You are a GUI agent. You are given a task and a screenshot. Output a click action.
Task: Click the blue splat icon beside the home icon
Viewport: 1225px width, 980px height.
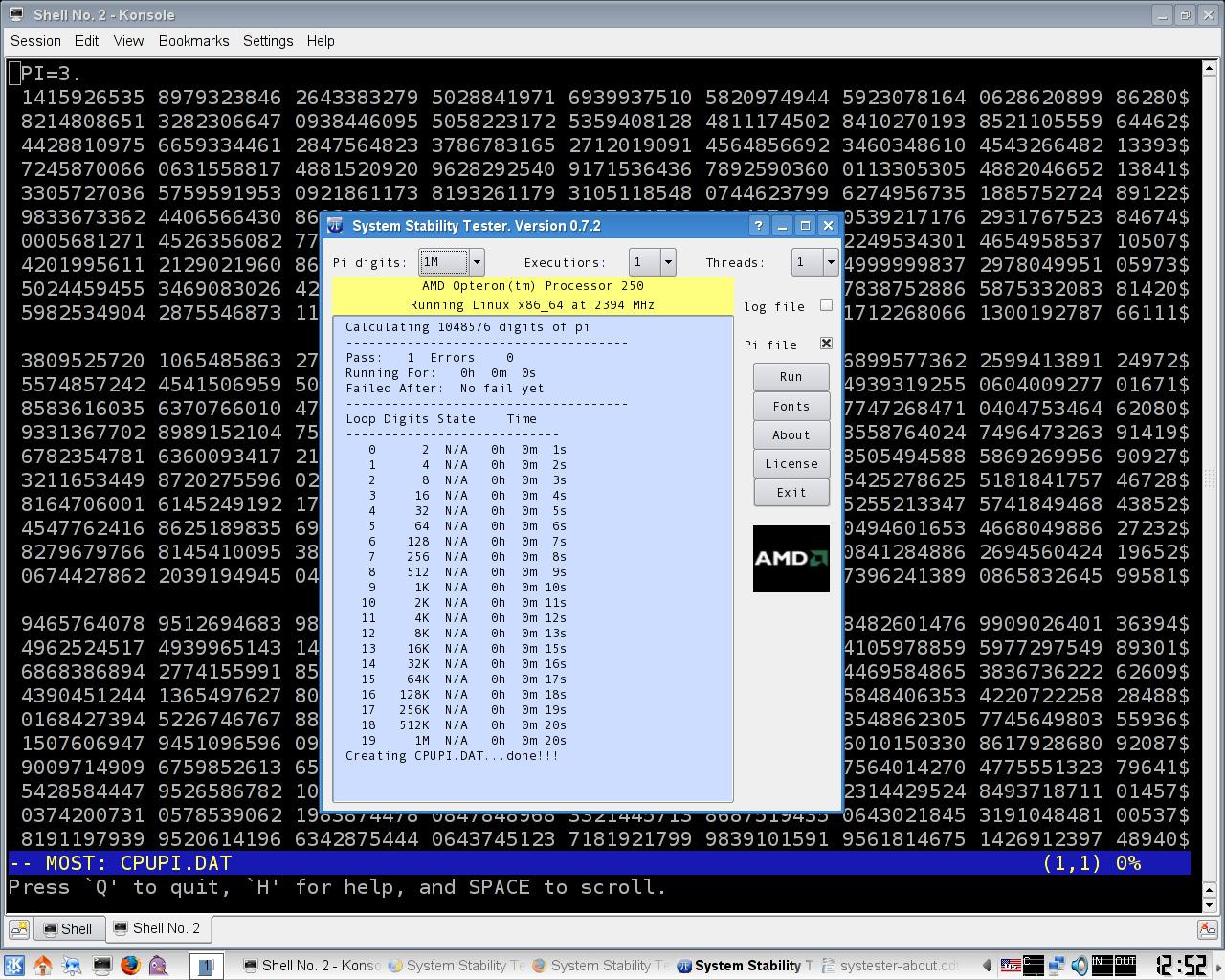click(x=72, y=966)
